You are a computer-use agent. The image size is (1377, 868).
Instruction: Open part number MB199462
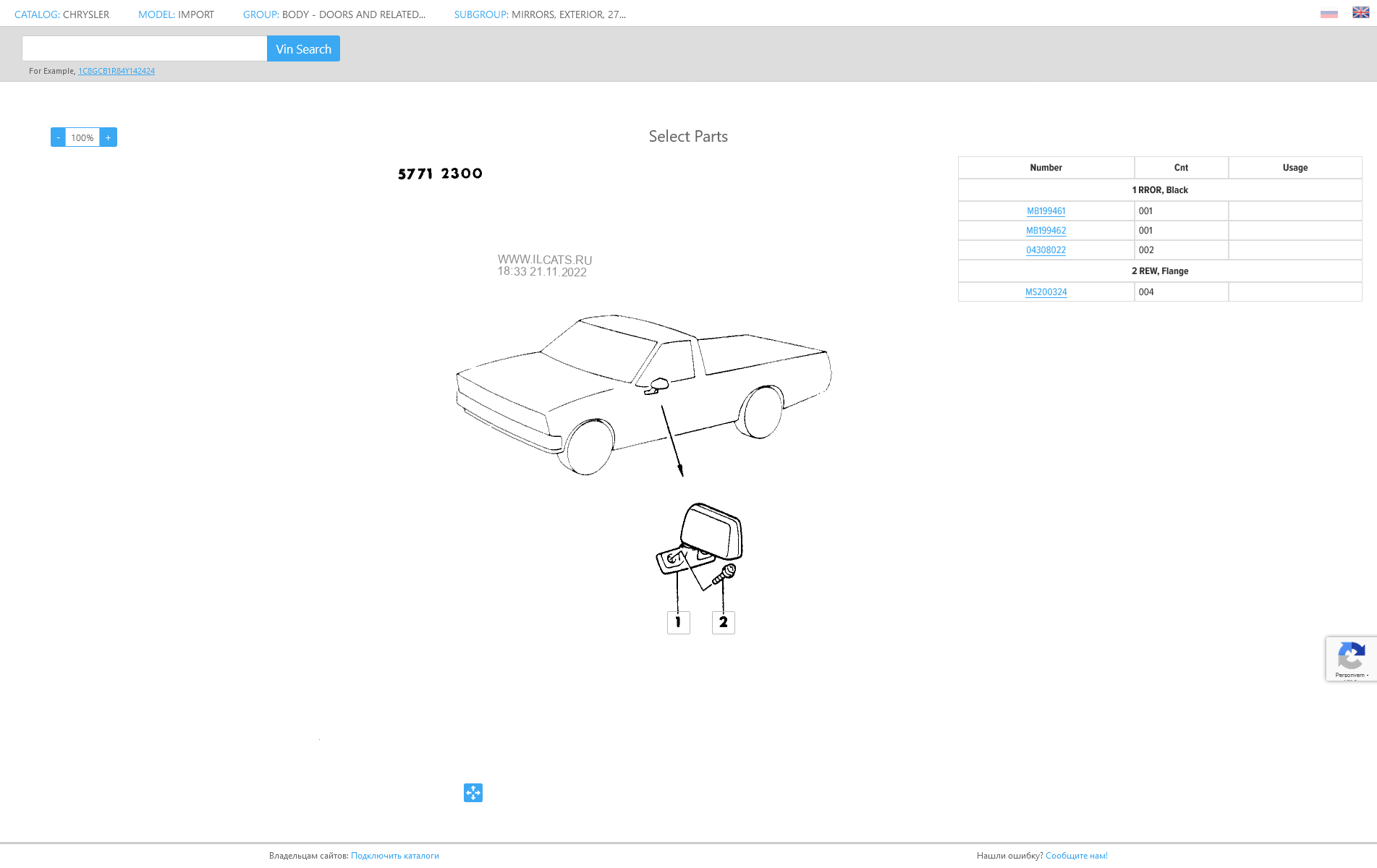click(x=1046, y=231)
